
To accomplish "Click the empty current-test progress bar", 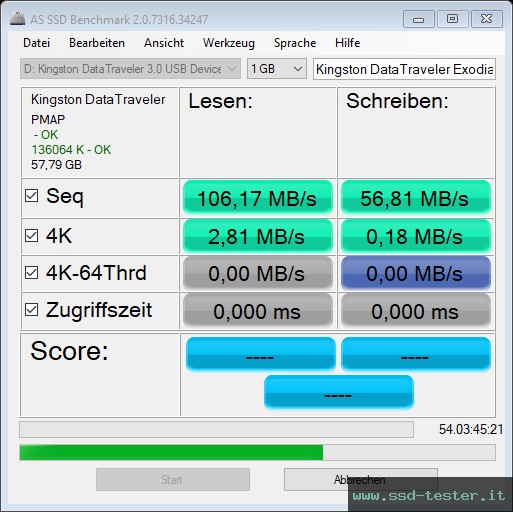I will coord(216,430).
